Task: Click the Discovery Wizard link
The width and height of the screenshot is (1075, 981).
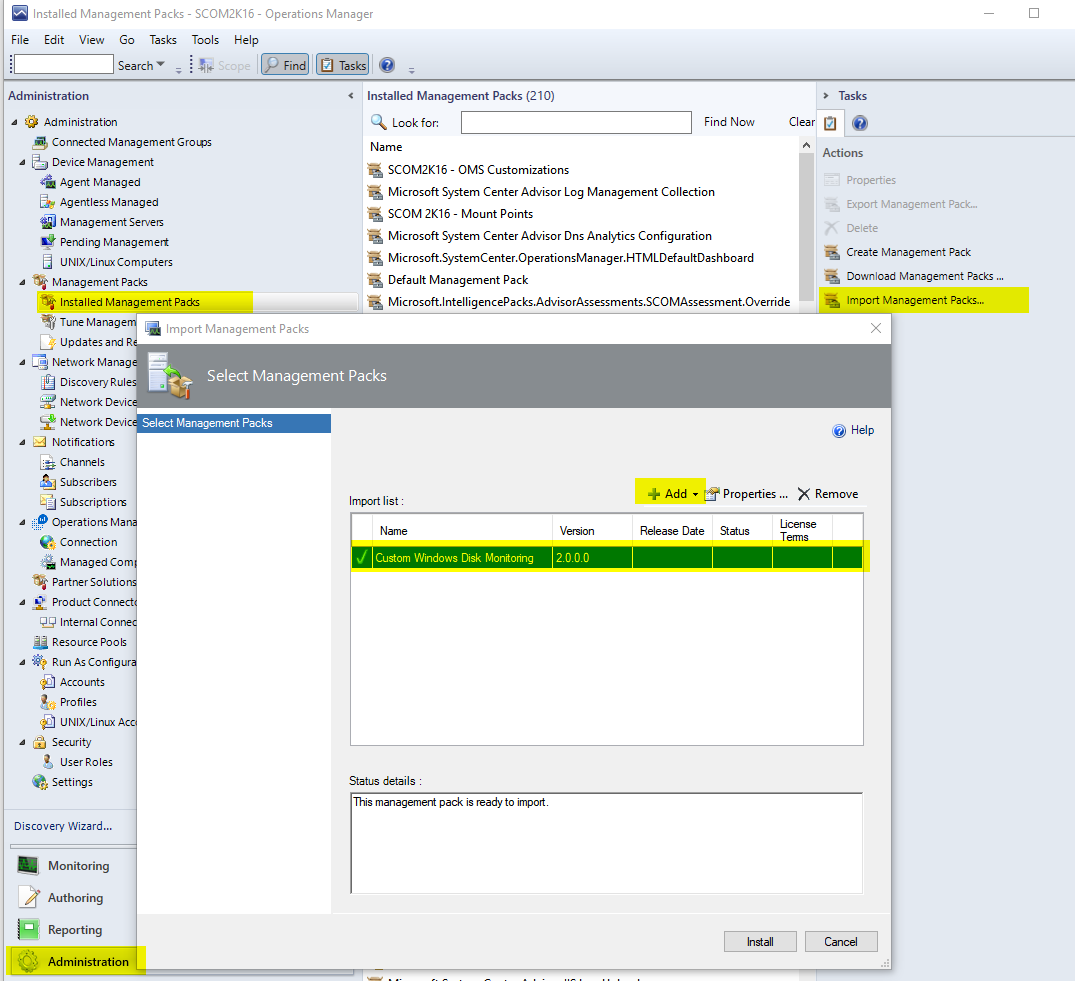Action: point(63,826)
